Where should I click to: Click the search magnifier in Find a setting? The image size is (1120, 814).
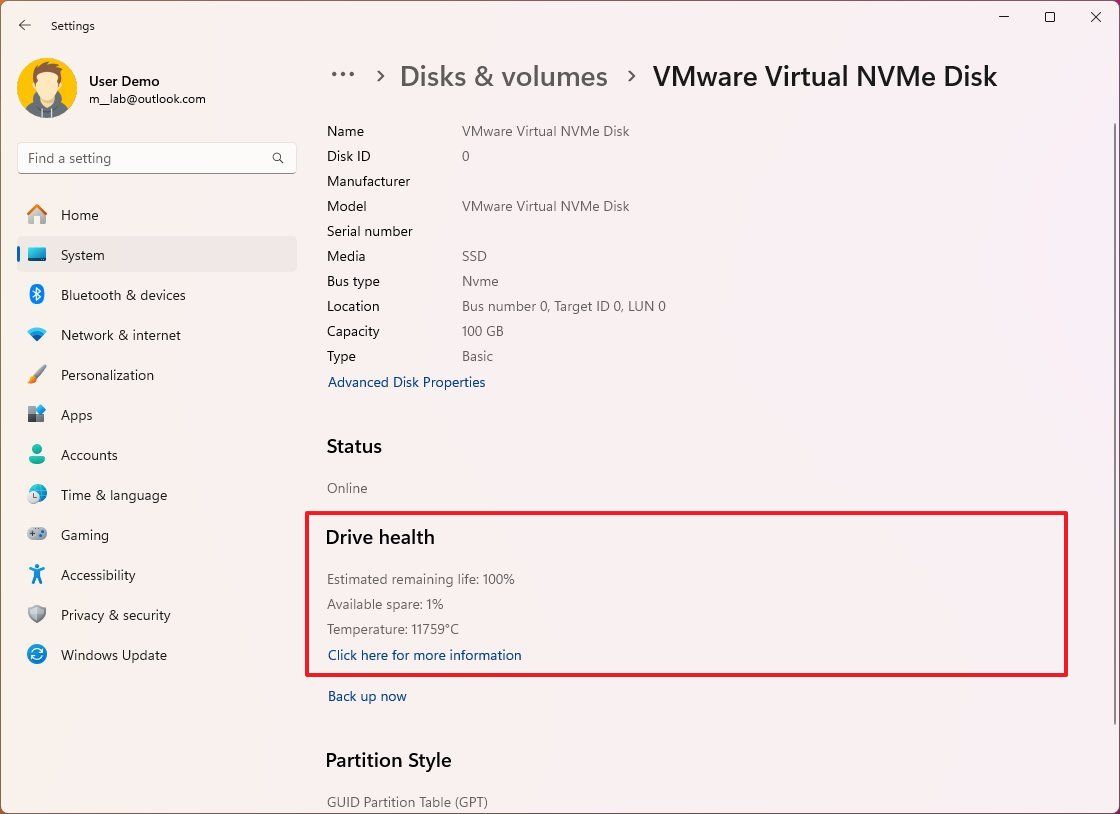click(x=277, y=158)
